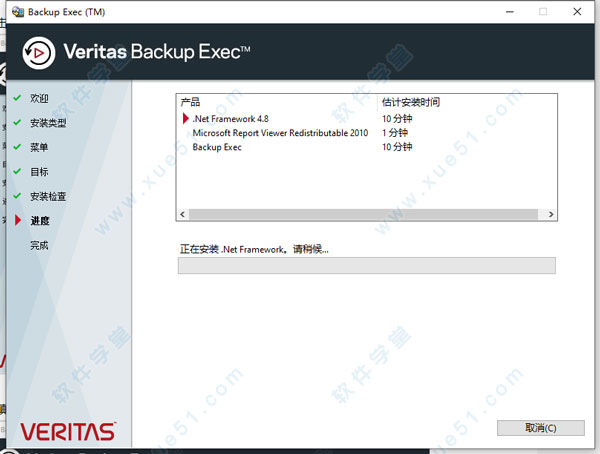Select the 菜单 step in sidebar
600x454 pixels.
[39, 147]
